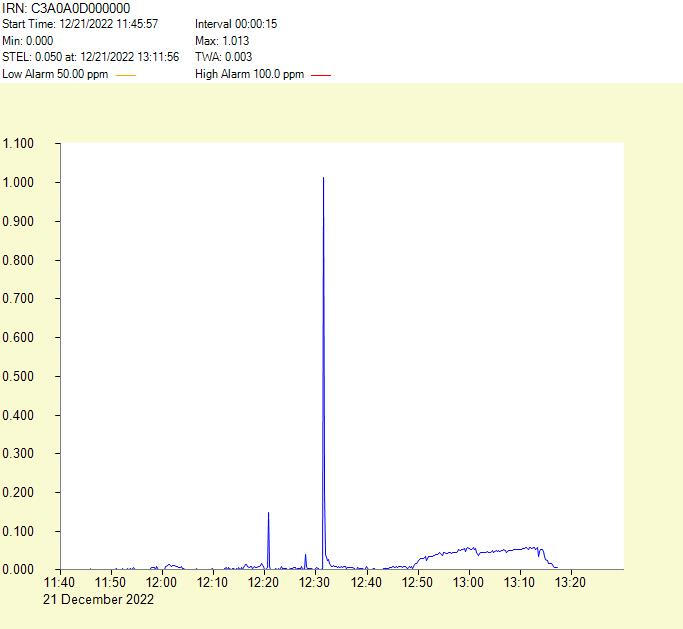The width and height of the screenshot is (683, 629).
Task: Select the yellow Low Alarm legend line
Action: 126,75
